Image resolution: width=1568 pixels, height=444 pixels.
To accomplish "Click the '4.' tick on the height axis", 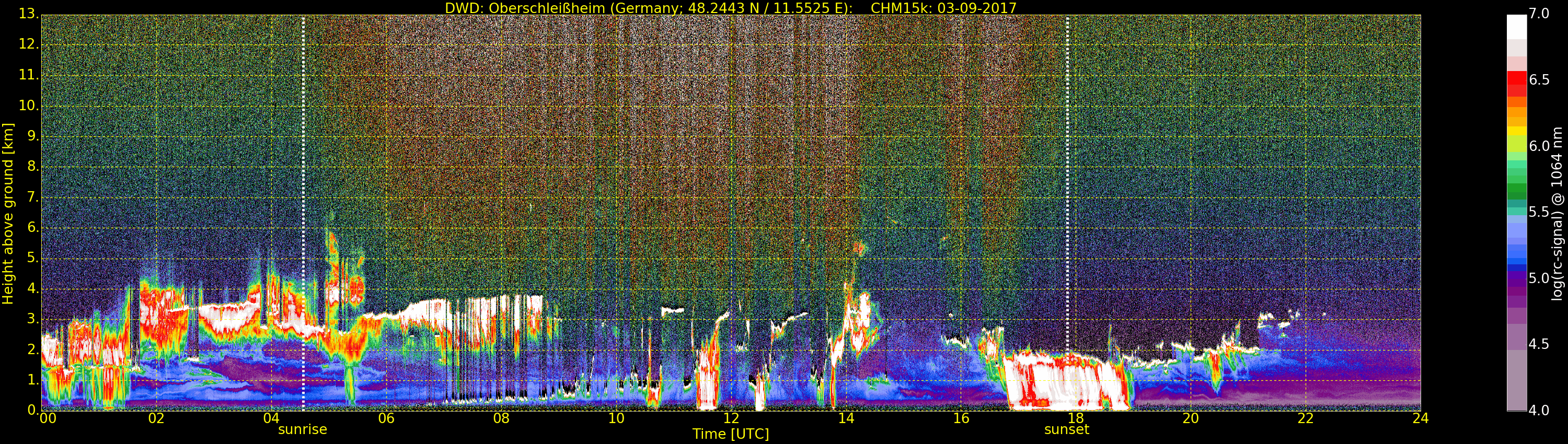I will point(33,288).
